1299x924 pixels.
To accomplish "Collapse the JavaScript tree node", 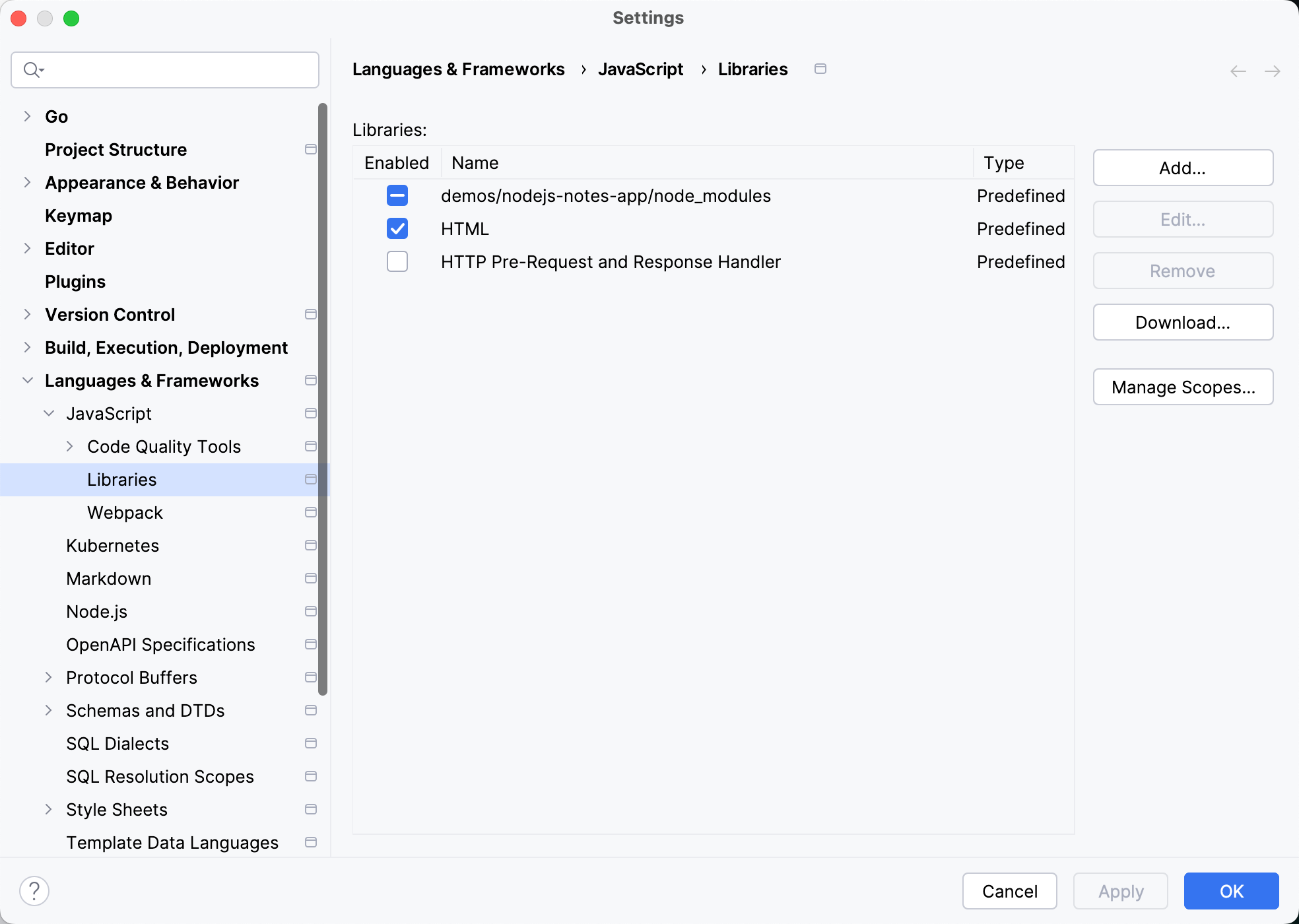I will 50,413.
